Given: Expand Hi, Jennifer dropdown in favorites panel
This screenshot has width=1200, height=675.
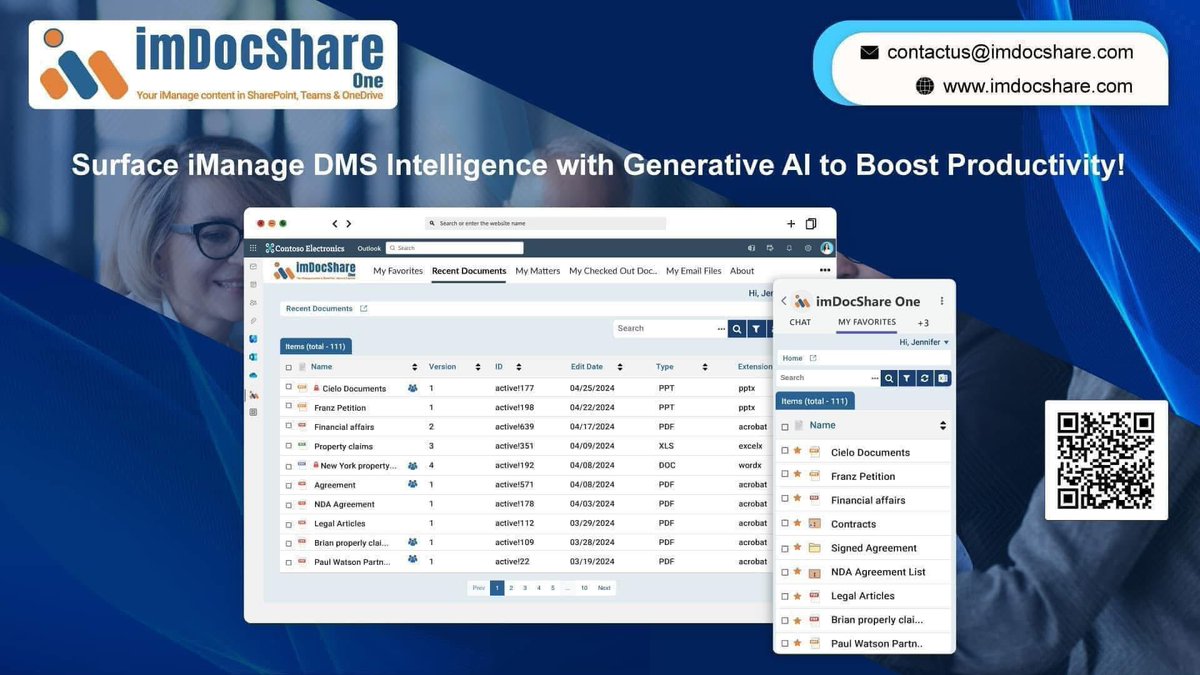Looking at the screenshot, I should [924, 342].
